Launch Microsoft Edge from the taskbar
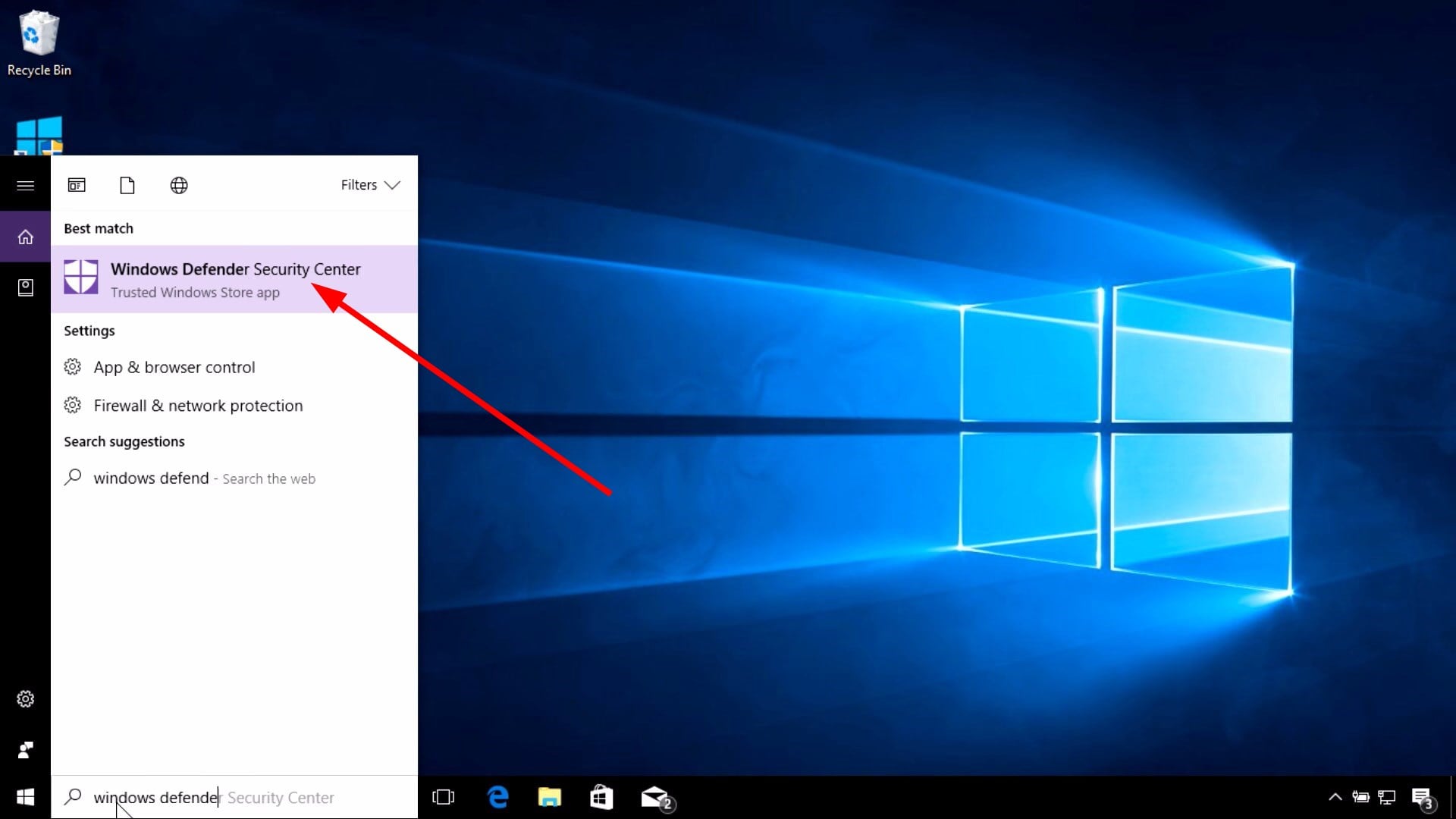1456x819 pixels. click(498, 797)
